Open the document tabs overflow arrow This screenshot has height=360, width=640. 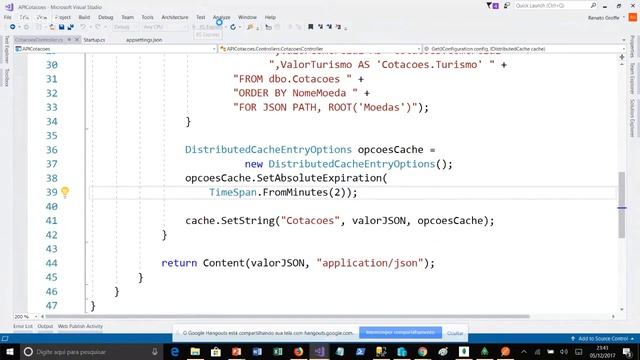click(x=623, y=40)
